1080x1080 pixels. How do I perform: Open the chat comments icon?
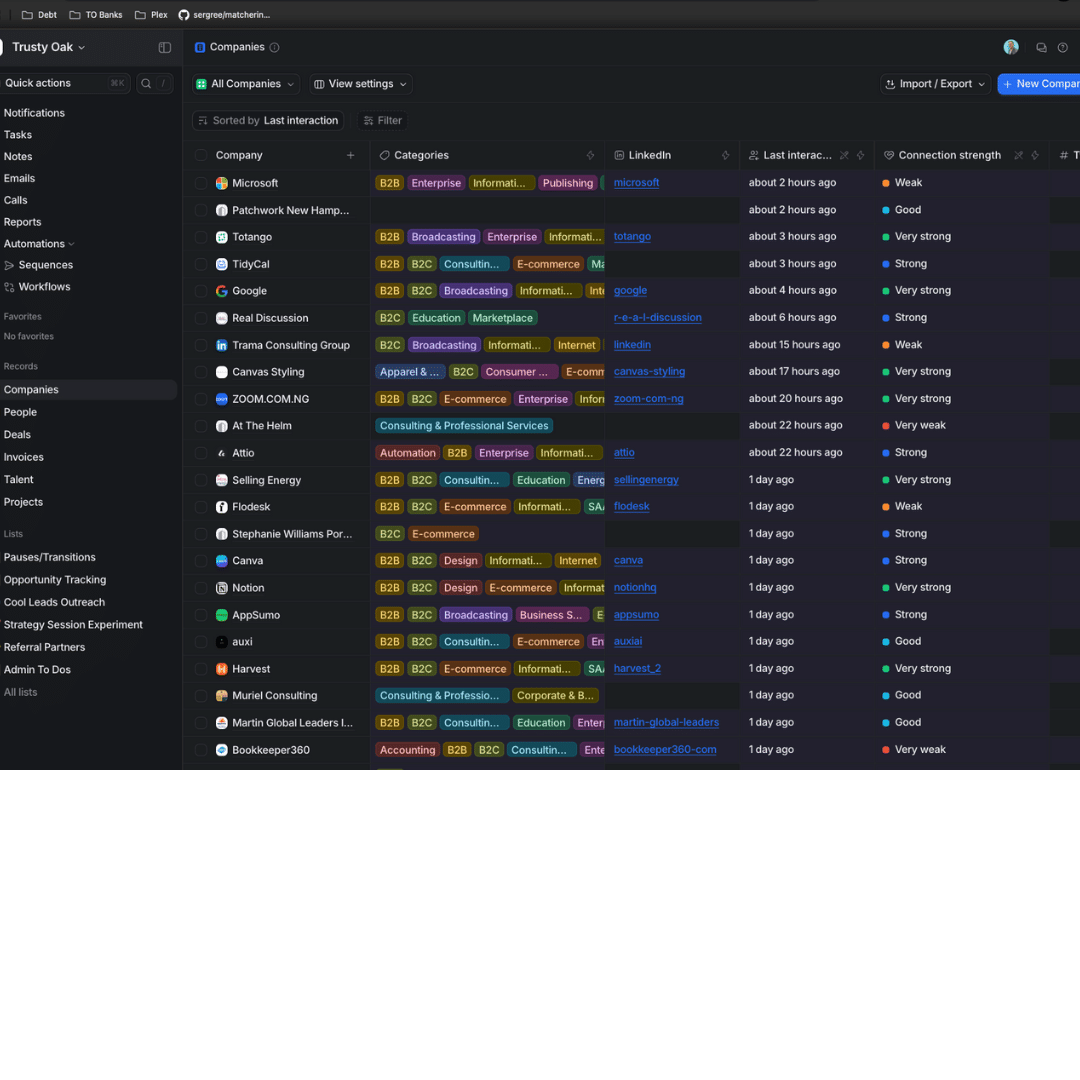point(1041,48)
